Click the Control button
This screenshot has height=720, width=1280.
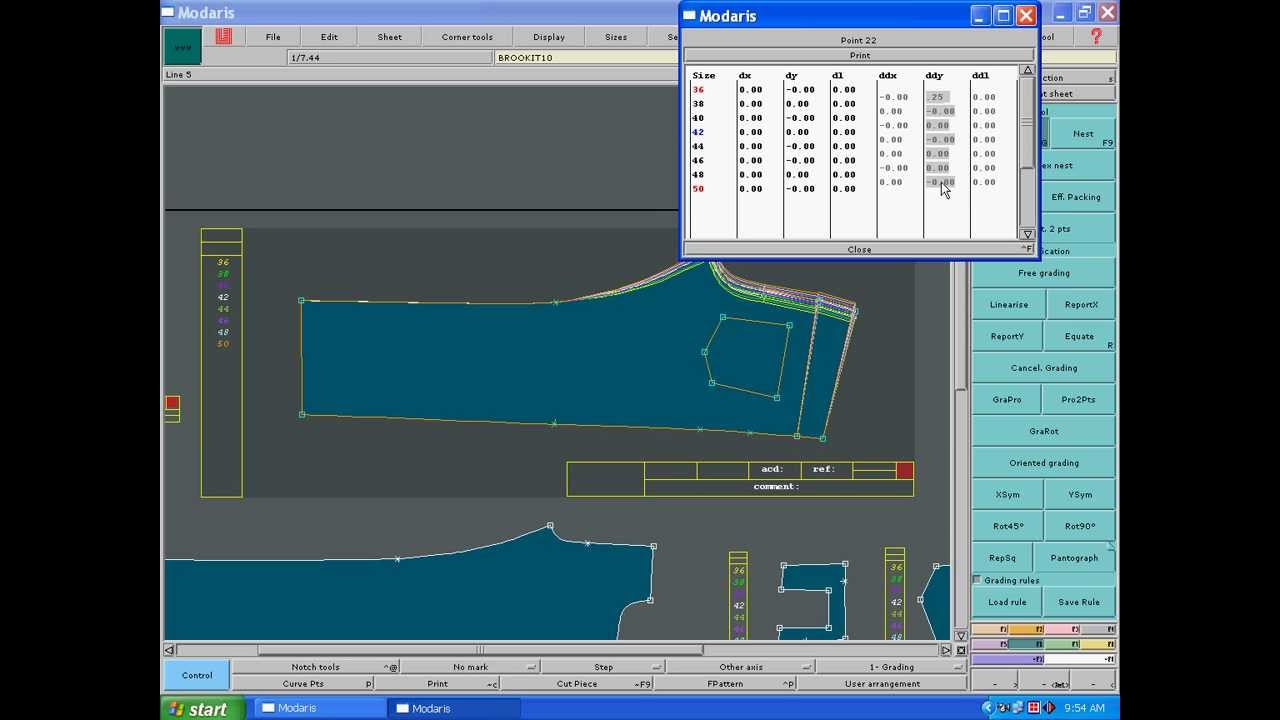point(197,675)
